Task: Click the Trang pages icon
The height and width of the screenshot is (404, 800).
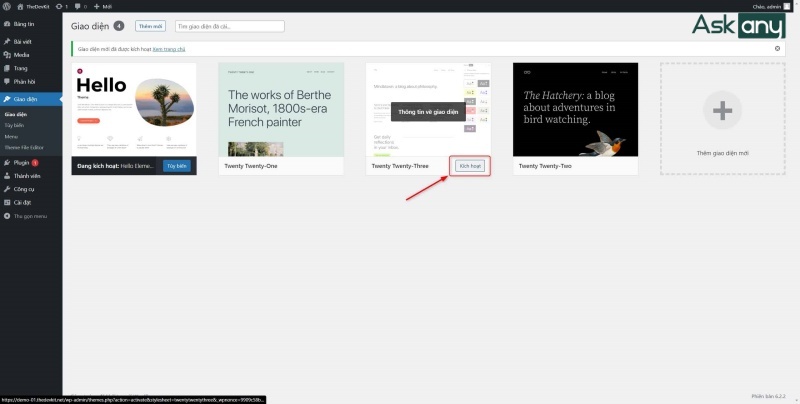Action: (7, 68)
